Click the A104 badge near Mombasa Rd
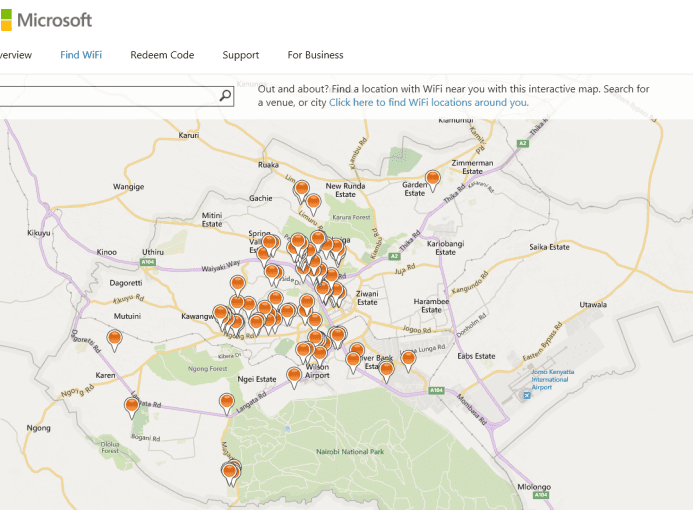Viewport: 693px width, 510px height. pos(436,390)
